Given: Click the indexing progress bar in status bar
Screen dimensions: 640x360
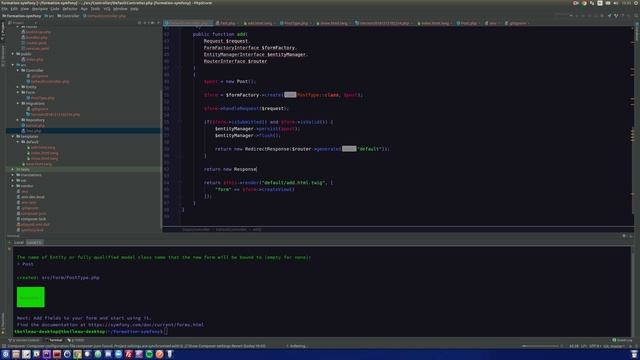Looking at the screenshot, I should click(x=540, y=346).
